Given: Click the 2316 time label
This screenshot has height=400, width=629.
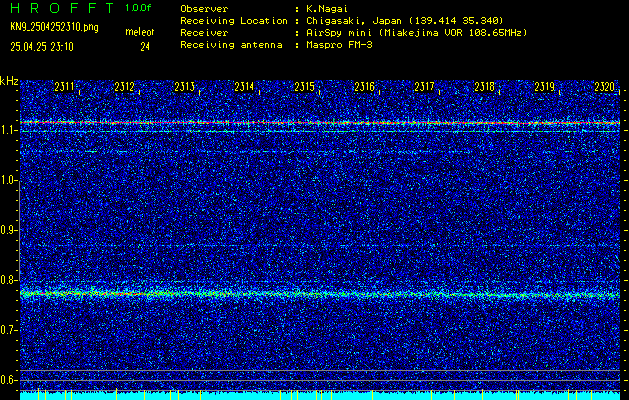Looking at the screenshot, I should [364, 87].
